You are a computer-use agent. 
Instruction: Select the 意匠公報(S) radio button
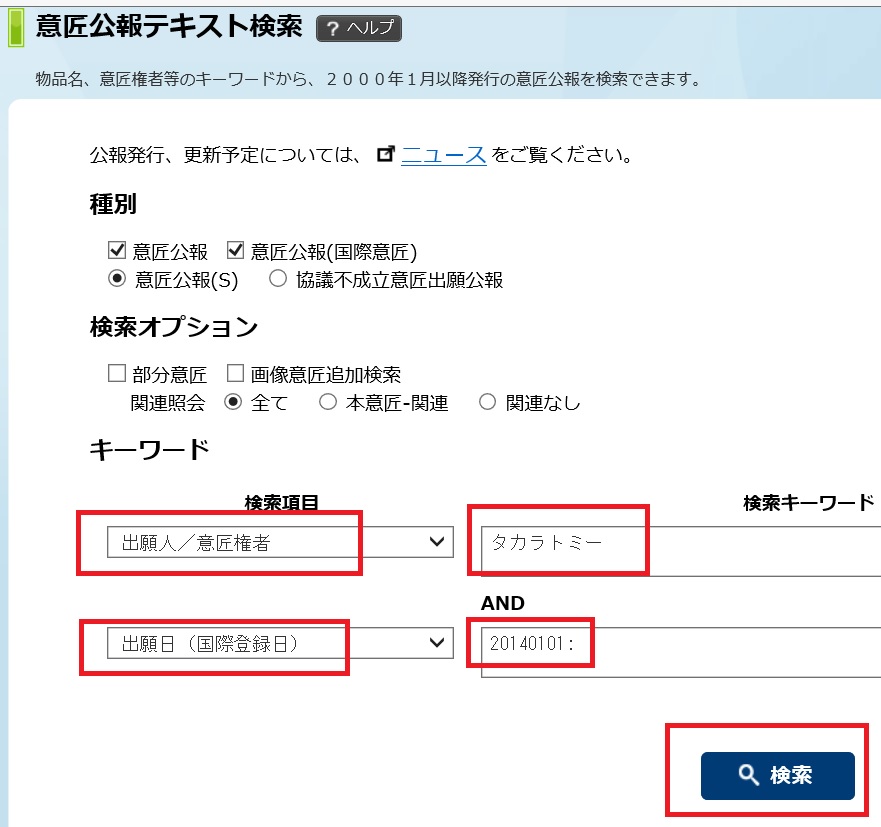tap(117, 278)
